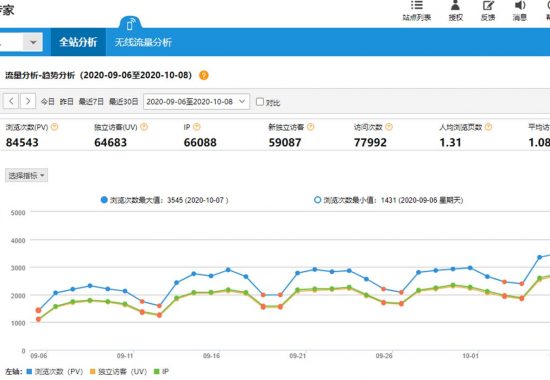Click the UV value 64683
Image resolution: width=550 pixels, height=380 pixels.
[x=110, y=142]
